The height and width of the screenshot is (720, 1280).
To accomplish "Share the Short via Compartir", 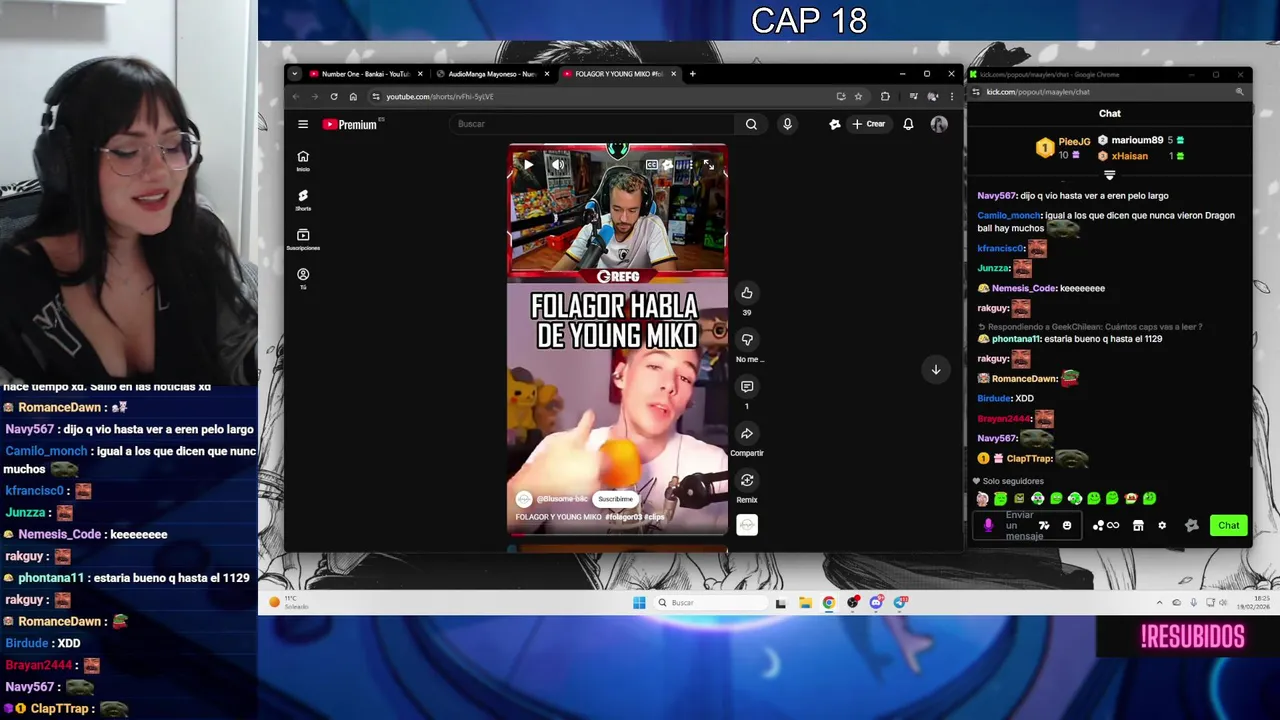I will pos(746,433).
